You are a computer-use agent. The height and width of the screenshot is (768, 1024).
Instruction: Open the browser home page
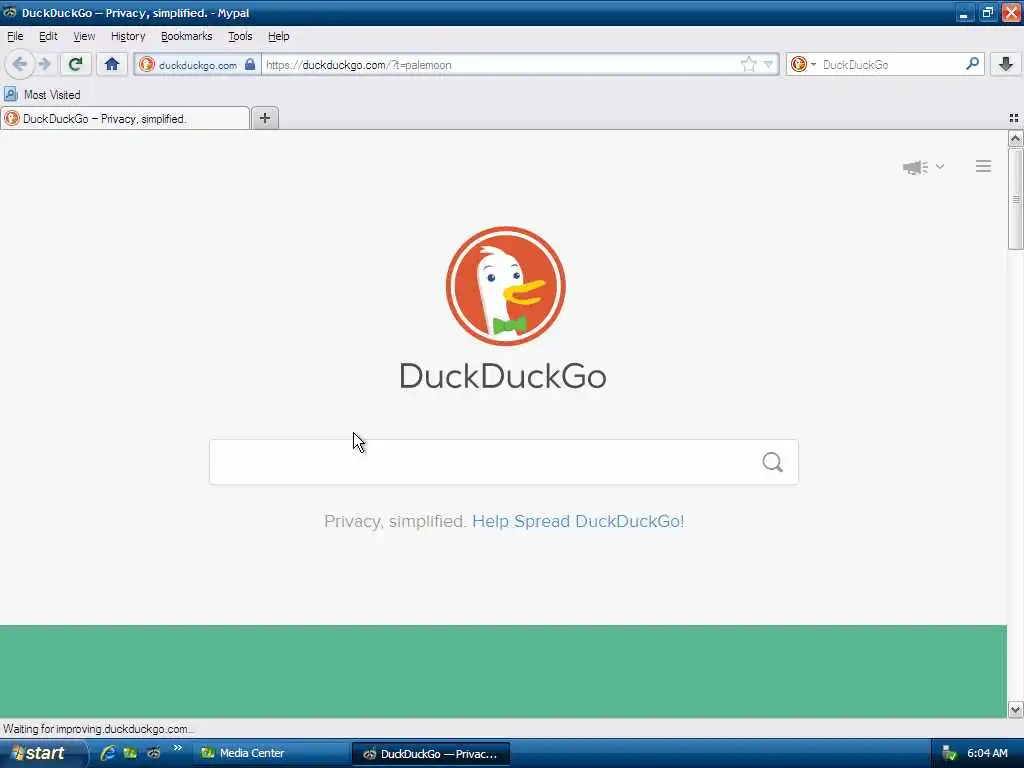[x=112, y=64]
